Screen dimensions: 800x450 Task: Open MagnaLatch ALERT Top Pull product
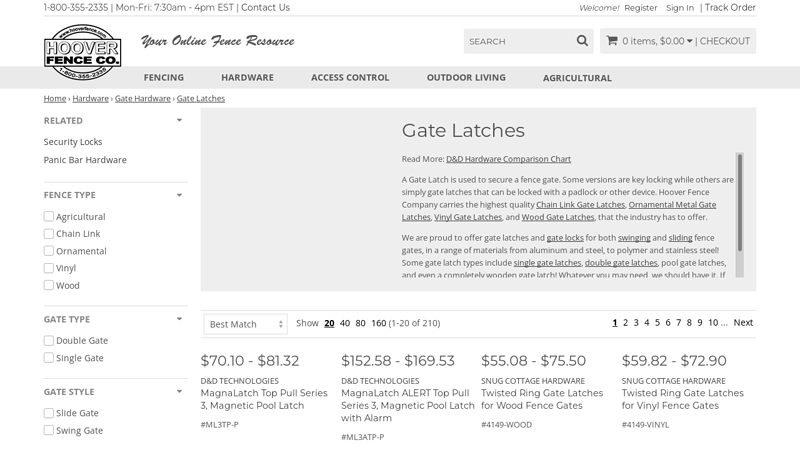pyautogui.click(x=408, y=406)
